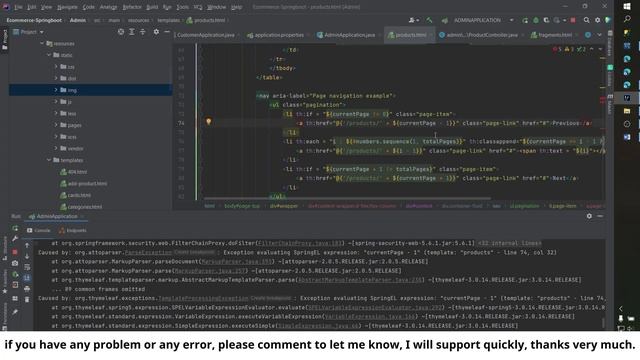Toggle soft-wrap in console

[27, 267]
